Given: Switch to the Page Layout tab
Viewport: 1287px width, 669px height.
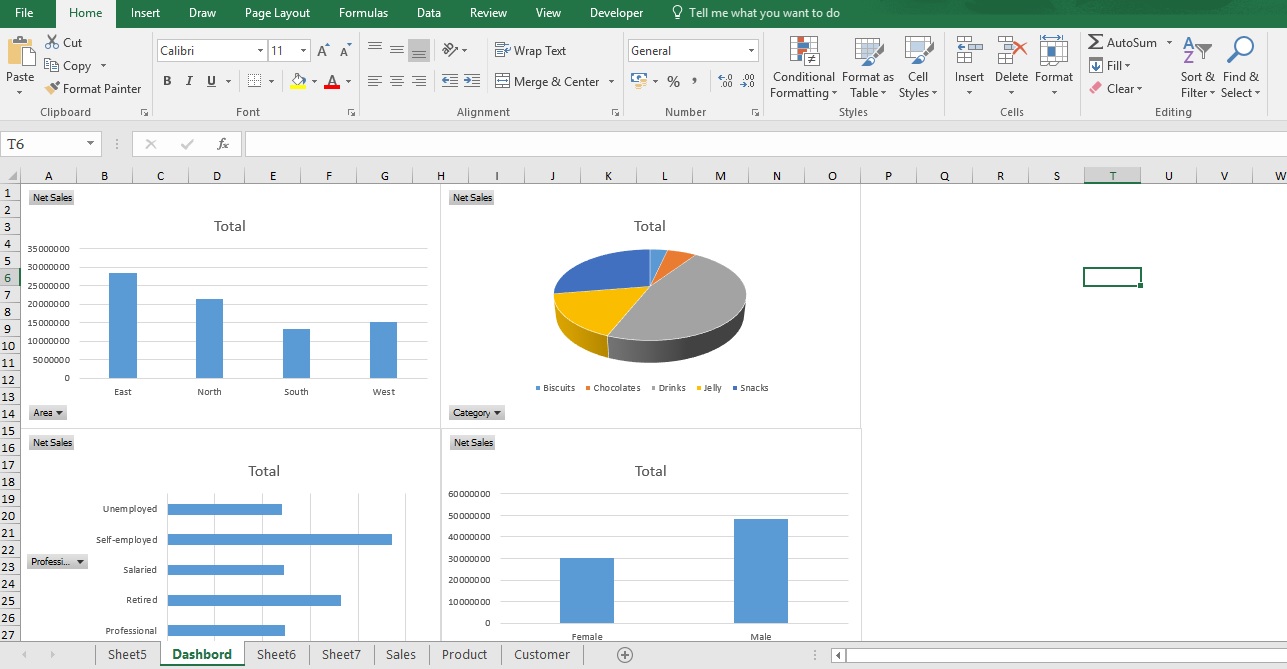Looking at the screenshot, I should tap(277, 13).
